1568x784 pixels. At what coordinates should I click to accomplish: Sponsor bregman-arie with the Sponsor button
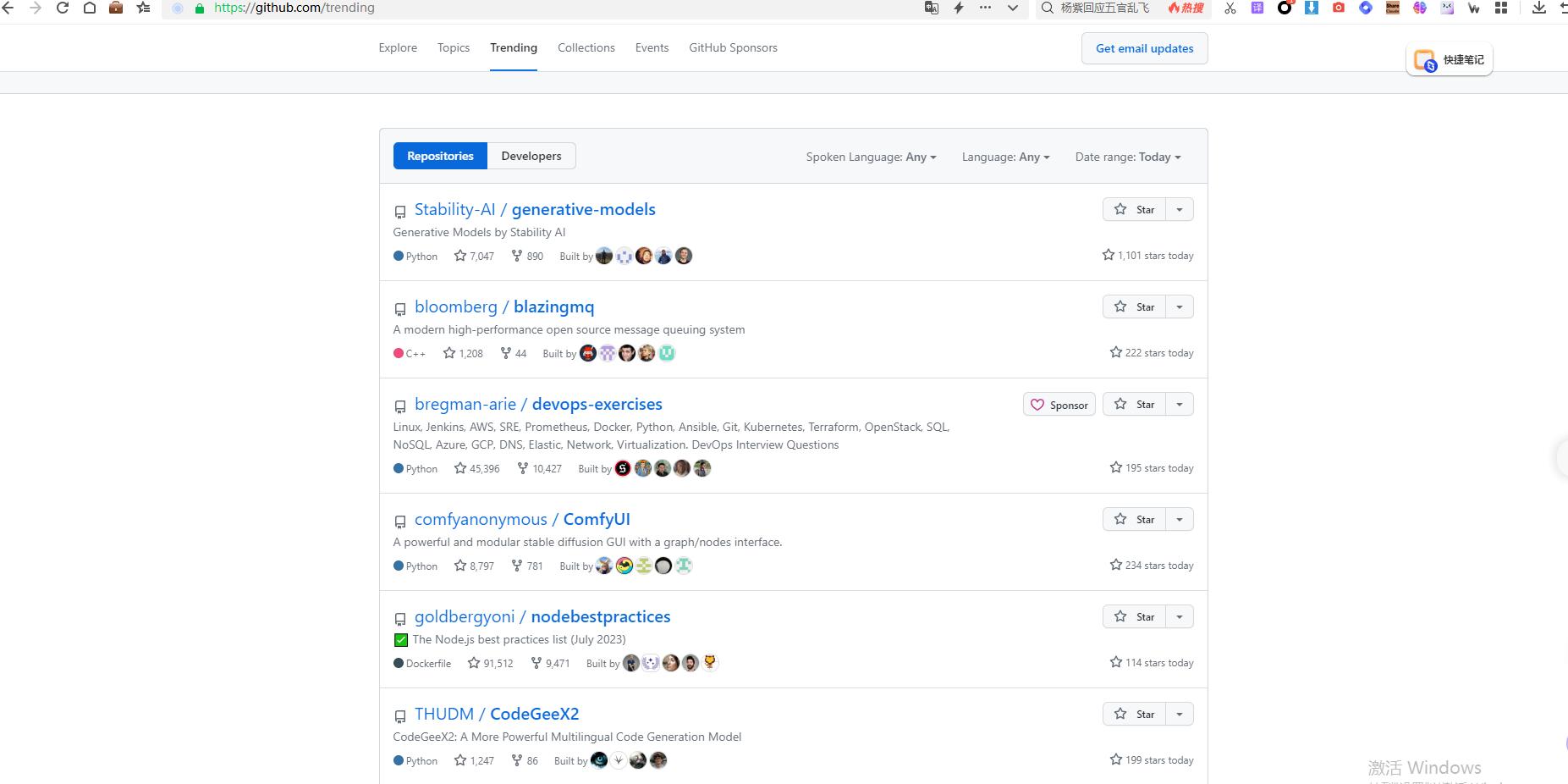(1059, 405)
